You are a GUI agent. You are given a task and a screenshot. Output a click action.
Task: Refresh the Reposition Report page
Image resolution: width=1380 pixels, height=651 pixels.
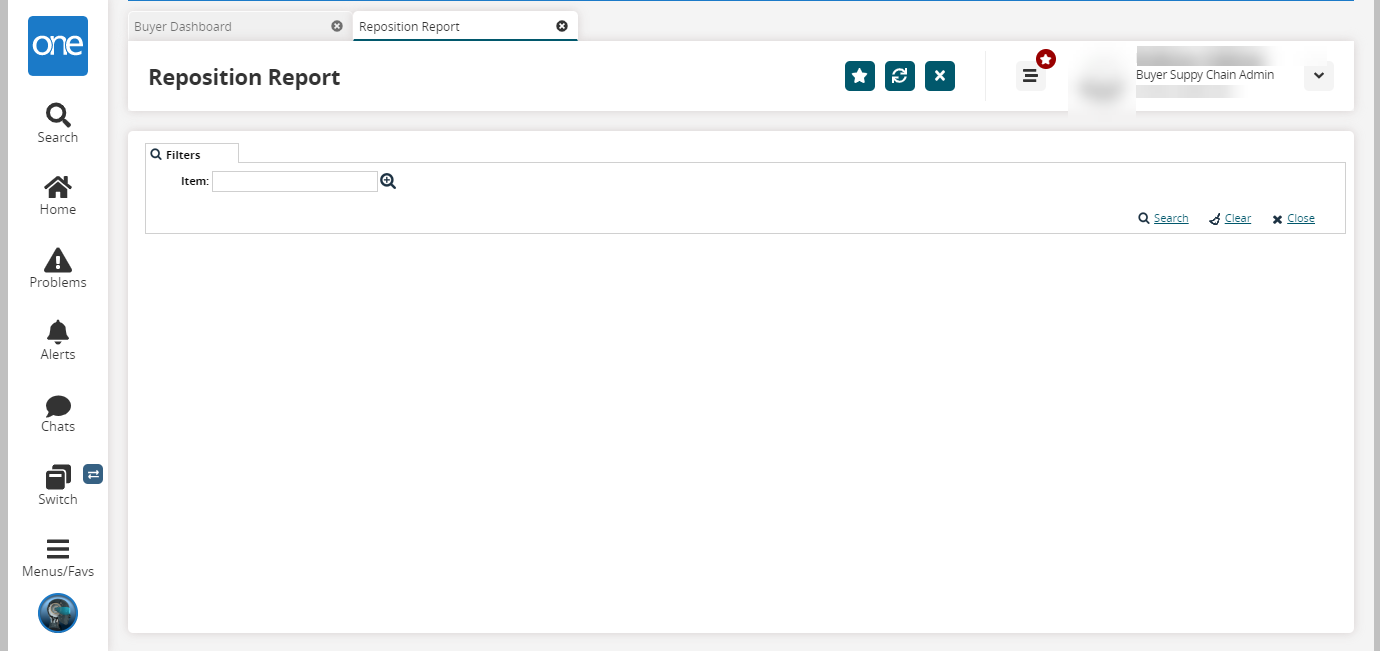(900, 76)
